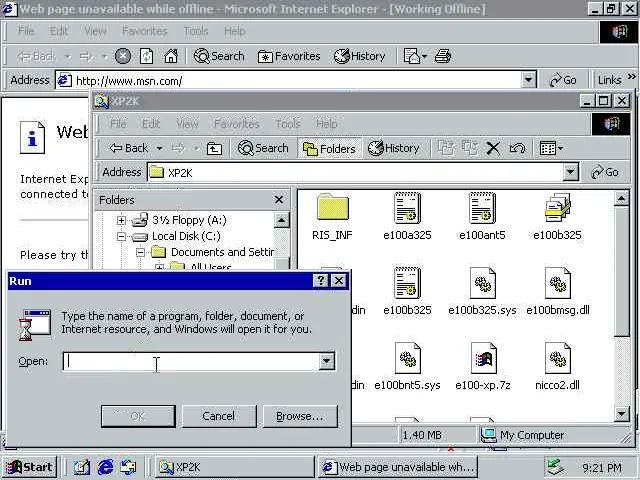This screenshot has width=640, height=480.
Task: Collapse Documents and Settings tree node
Action: pyautogui.click(x=140, y=252)
